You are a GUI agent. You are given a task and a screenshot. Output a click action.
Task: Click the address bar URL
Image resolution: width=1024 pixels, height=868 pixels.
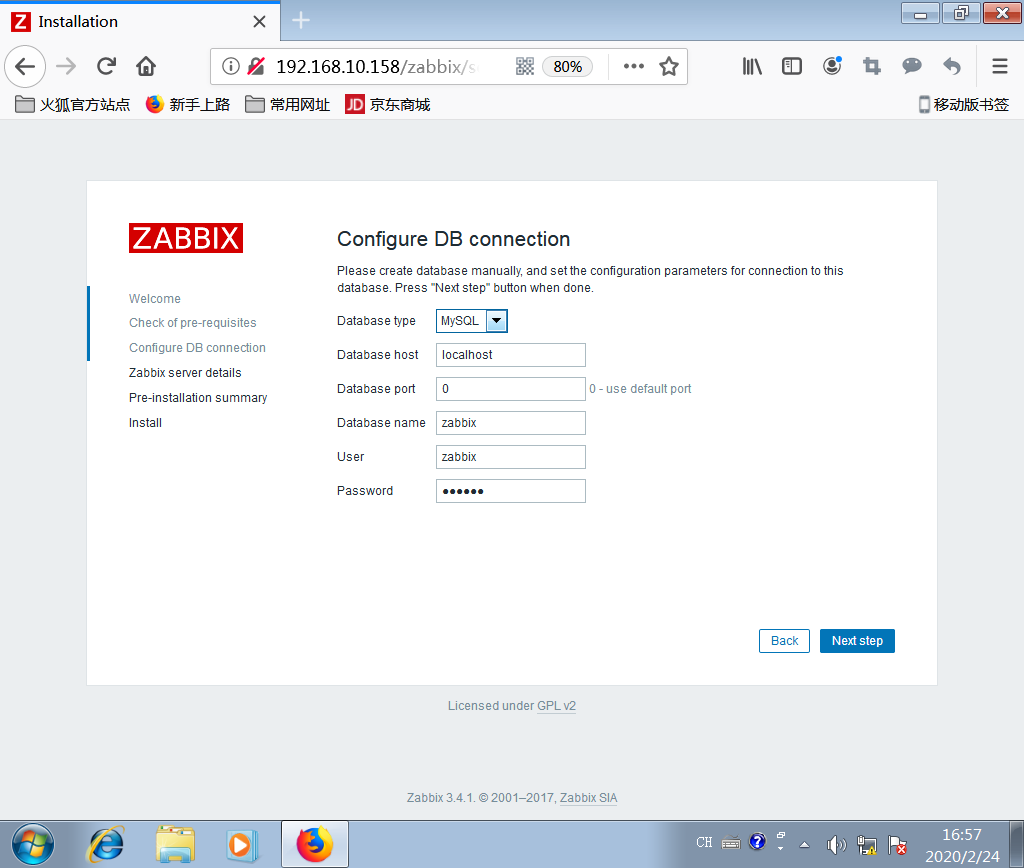coord(377,67)
